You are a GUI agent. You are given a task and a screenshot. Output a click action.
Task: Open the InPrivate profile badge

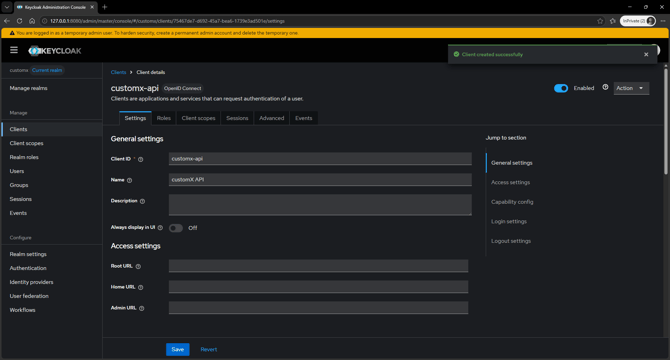pos(638,21)
